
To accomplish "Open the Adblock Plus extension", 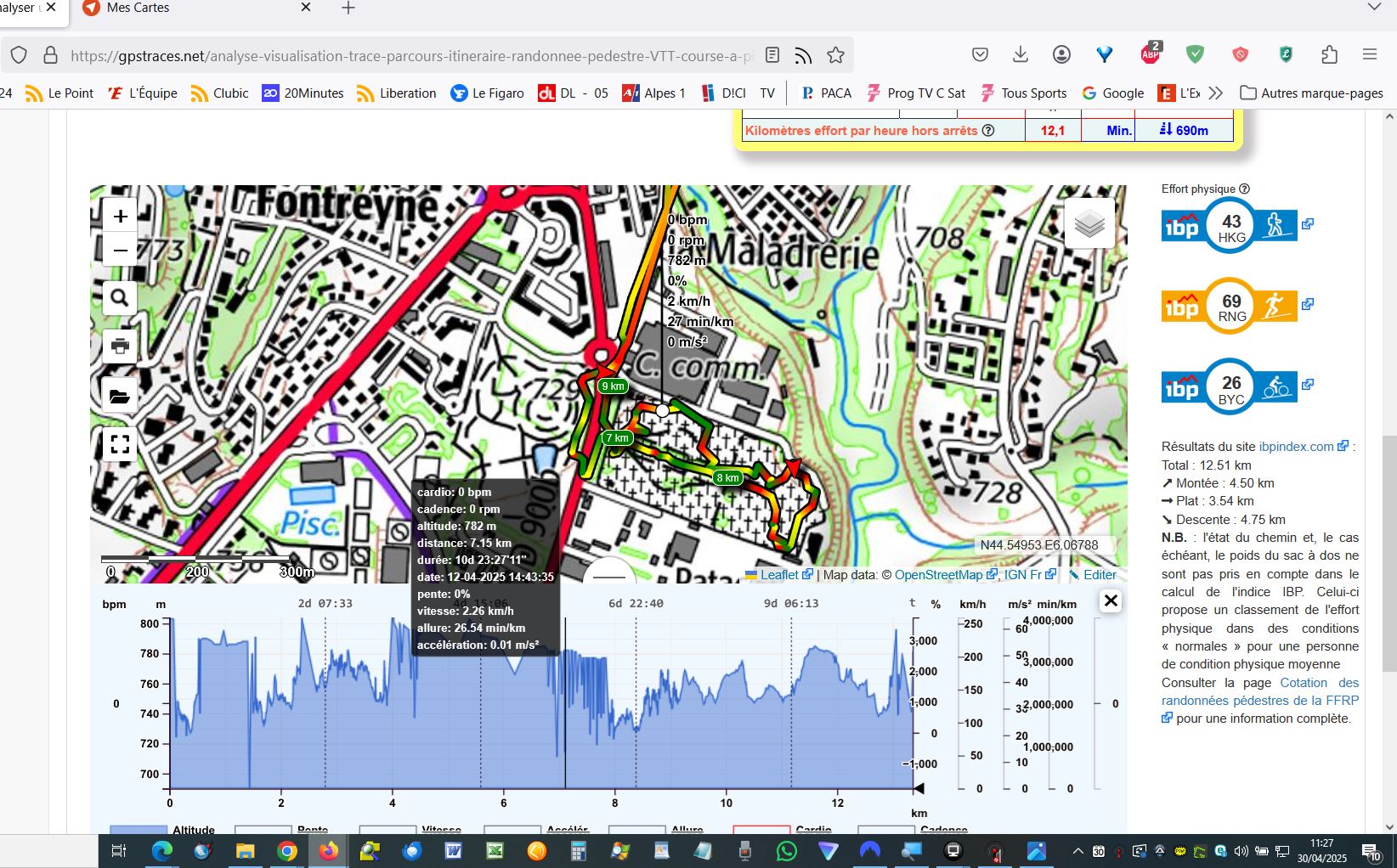I will point(1151,54).
